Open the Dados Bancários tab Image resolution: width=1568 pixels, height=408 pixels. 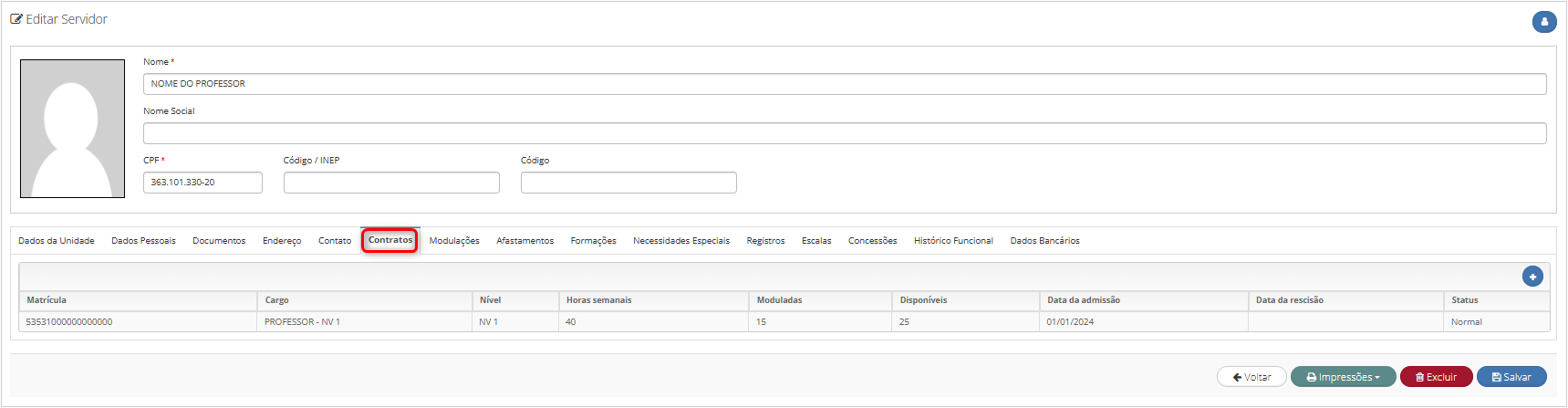pos(1044,241)
